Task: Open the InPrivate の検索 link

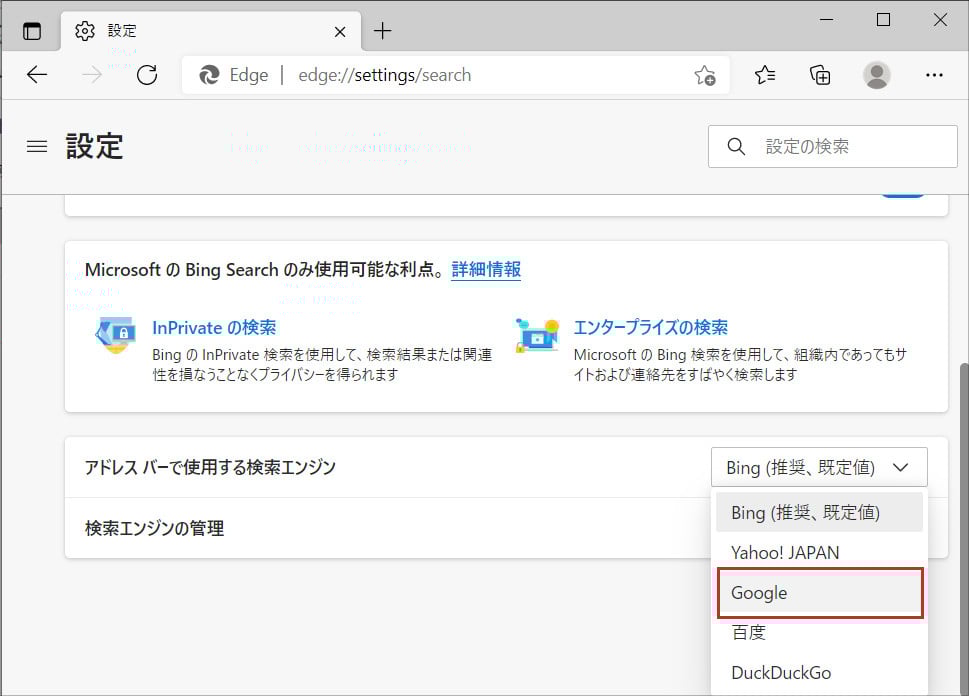Action: pyautogui.click(x=214, y=328)
